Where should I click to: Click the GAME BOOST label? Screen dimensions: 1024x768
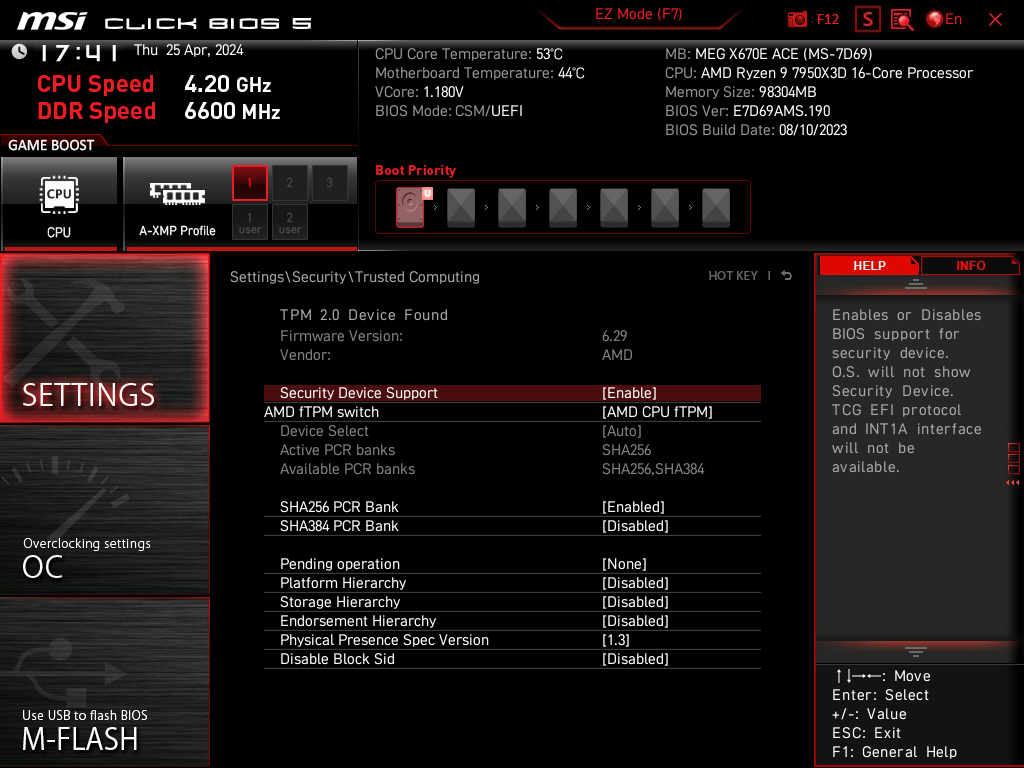coord(51,145)
